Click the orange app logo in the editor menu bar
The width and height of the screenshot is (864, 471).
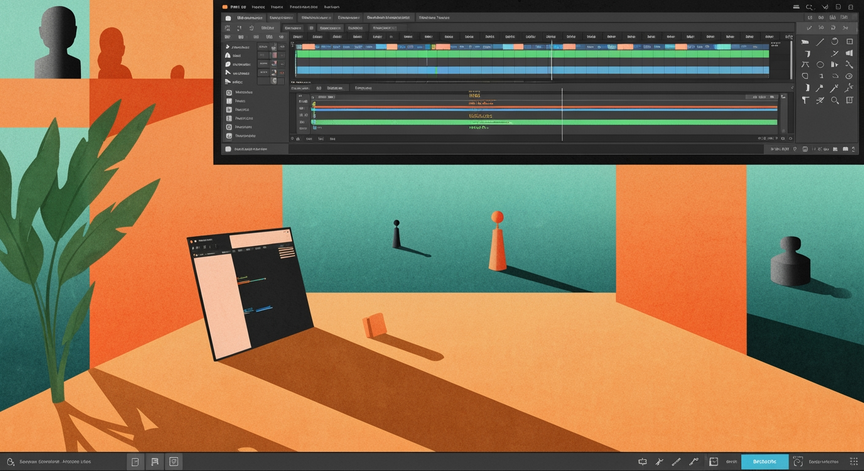[x=225, y=7]
